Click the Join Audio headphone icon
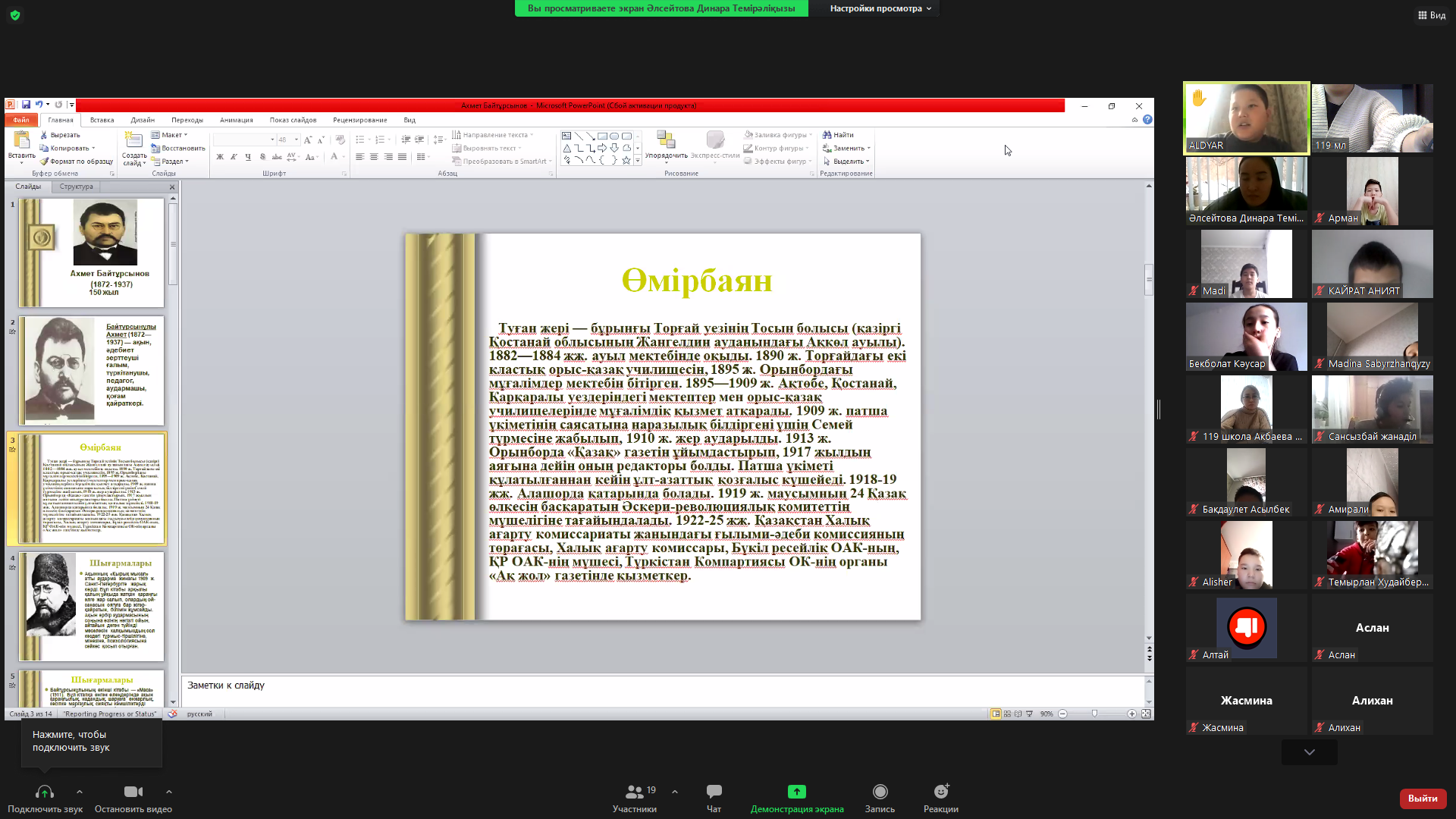The image size is (1456, 819). tap(45, 792)
